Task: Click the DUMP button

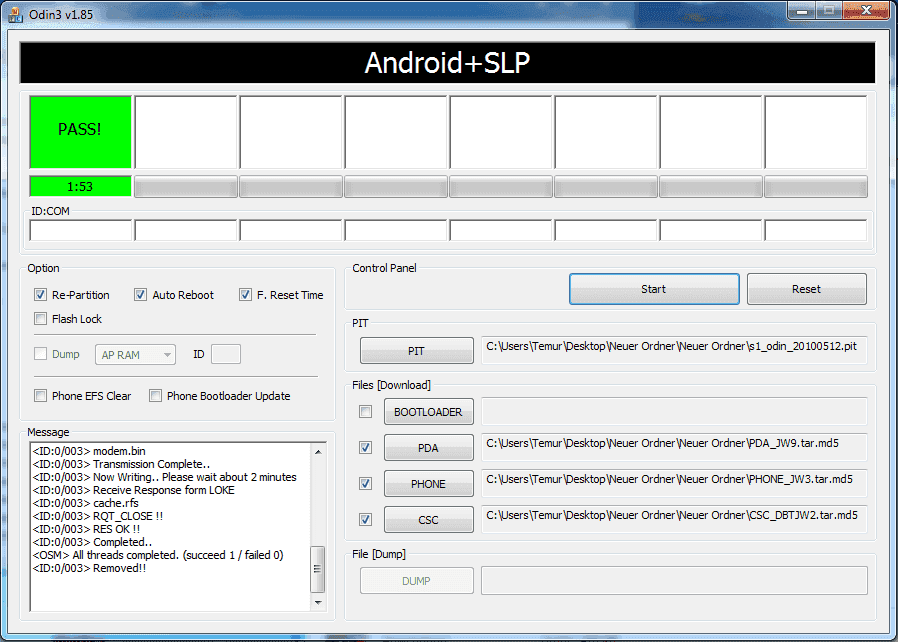Action: pyautogui.click(x=416, y=581)
